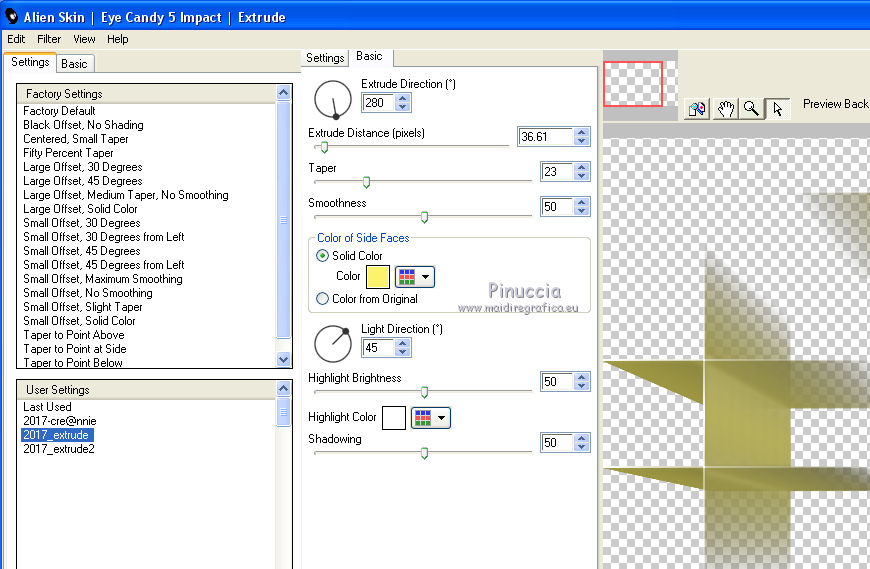This screenshot has height=569, width=870.
Task: Click the Extrude Direction dial
Action: click(x=333, y=100)
